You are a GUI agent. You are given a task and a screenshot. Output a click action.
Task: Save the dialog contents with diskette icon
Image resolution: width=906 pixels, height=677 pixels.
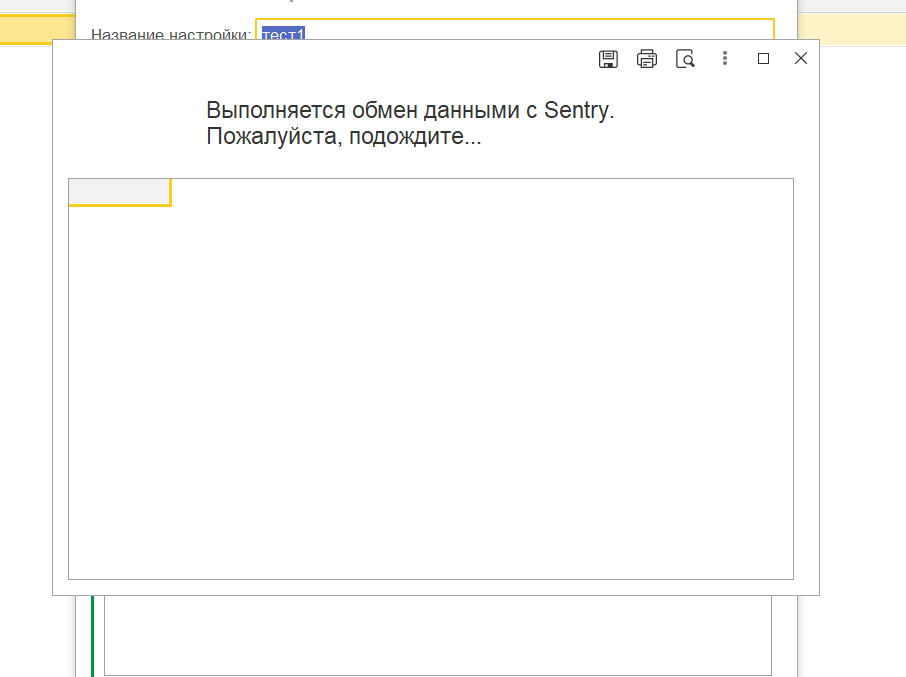pyautogui.click(x=608, y=59)
